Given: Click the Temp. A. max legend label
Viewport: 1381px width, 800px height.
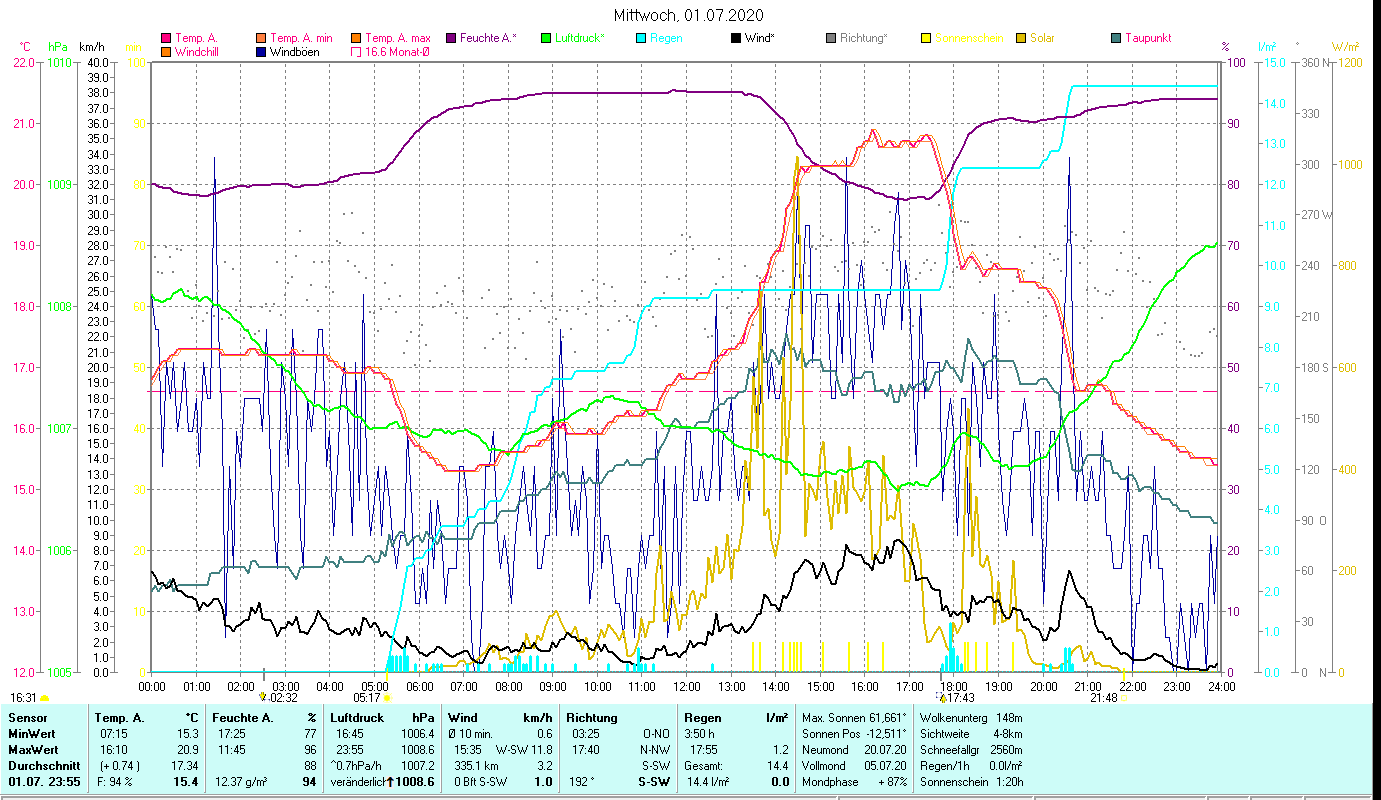Looking at the screenshot, I should [x=398, y=39].
